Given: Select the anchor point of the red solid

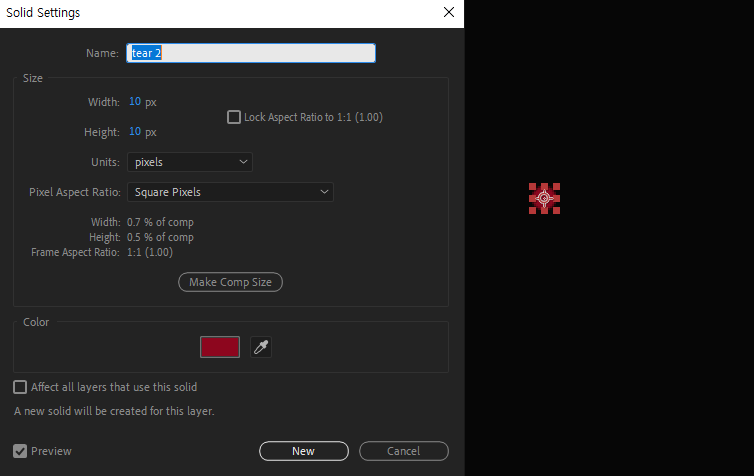Looking at the screenshot, I should (544, 198).
